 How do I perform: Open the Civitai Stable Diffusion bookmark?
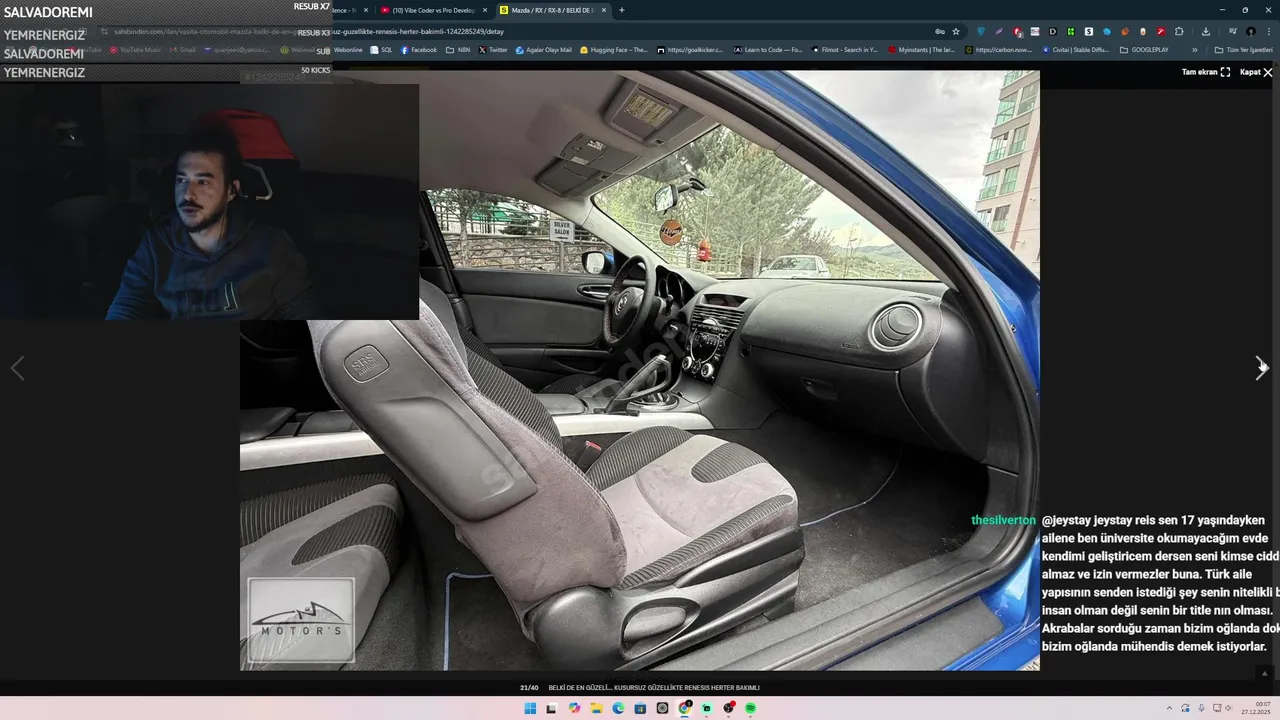(1075, 50)
